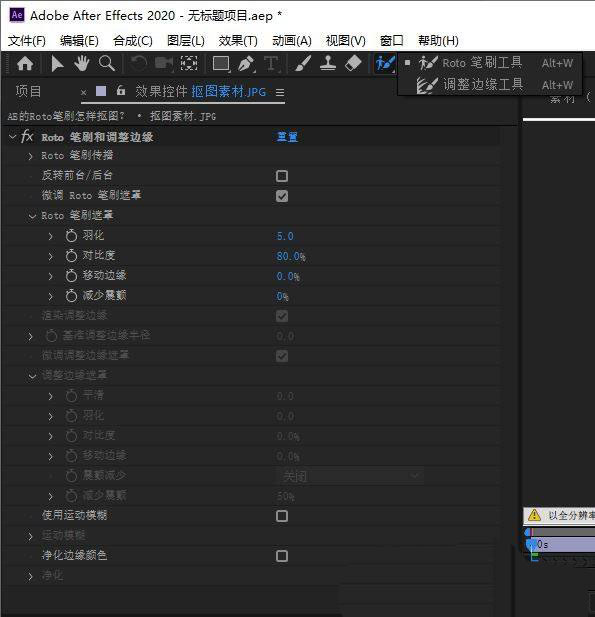
Task: Select the Eraser tool
Action: click(x=353, y=63)
